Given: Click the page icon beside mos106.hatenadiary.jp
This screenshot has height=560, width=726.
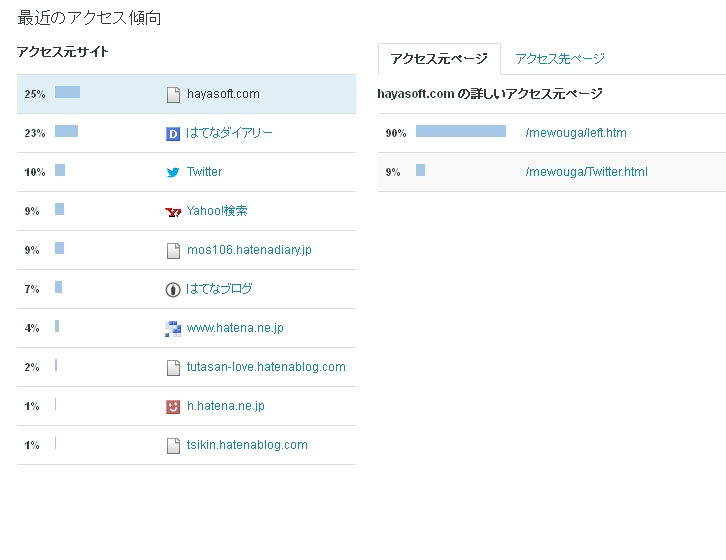Looking at the screenshot, I should [173, 251].
